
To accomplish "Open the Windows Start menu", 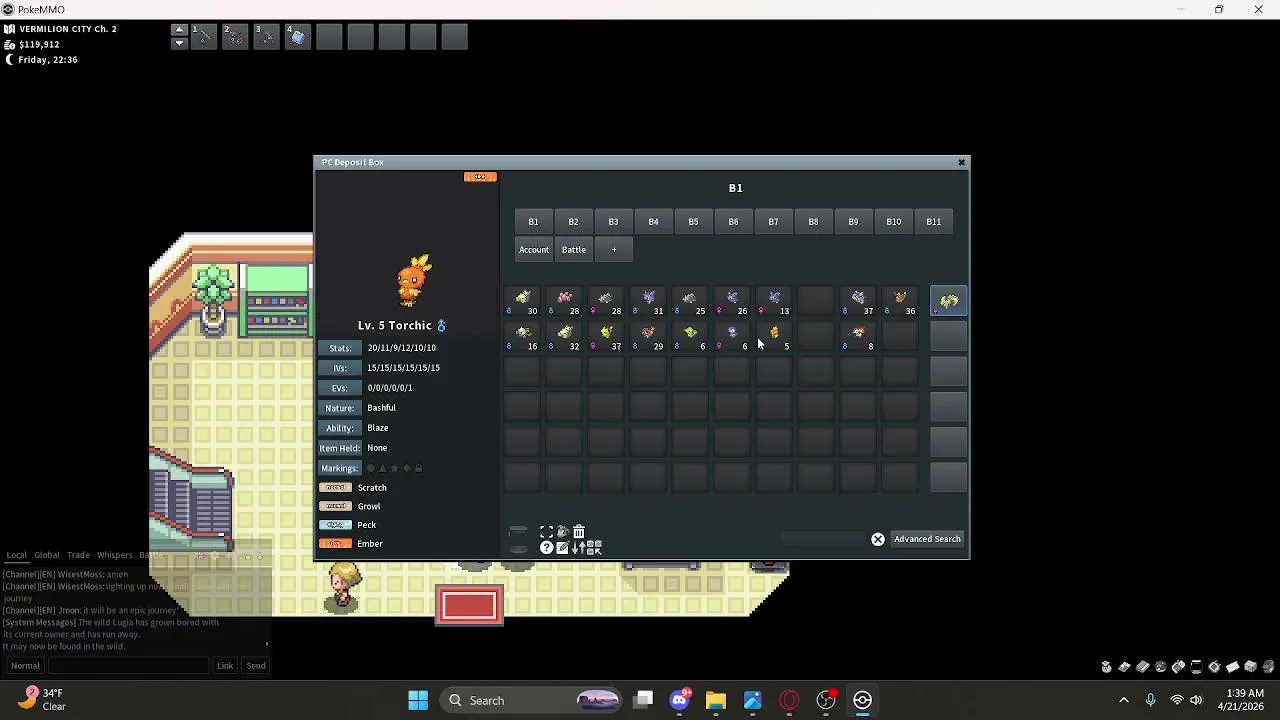I will click(418, 700).
